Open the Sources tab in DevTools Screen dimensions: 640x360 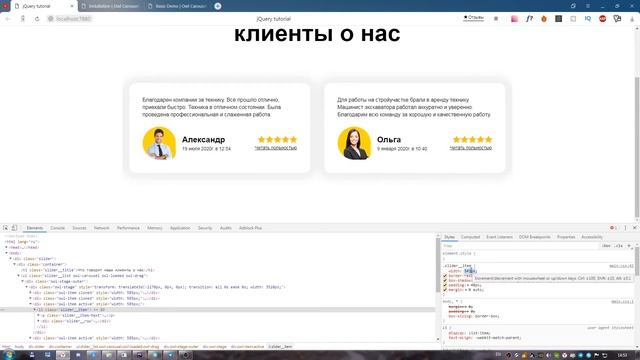[x=79, y=228]
